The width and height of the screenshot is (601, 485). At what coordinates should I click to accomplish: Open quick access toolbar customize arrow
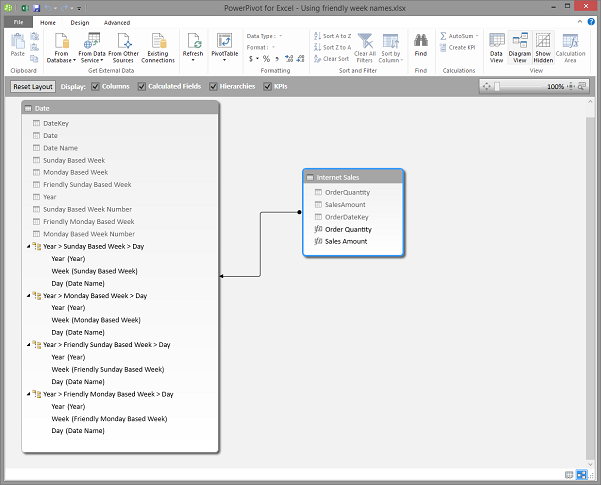pos(79,8)
